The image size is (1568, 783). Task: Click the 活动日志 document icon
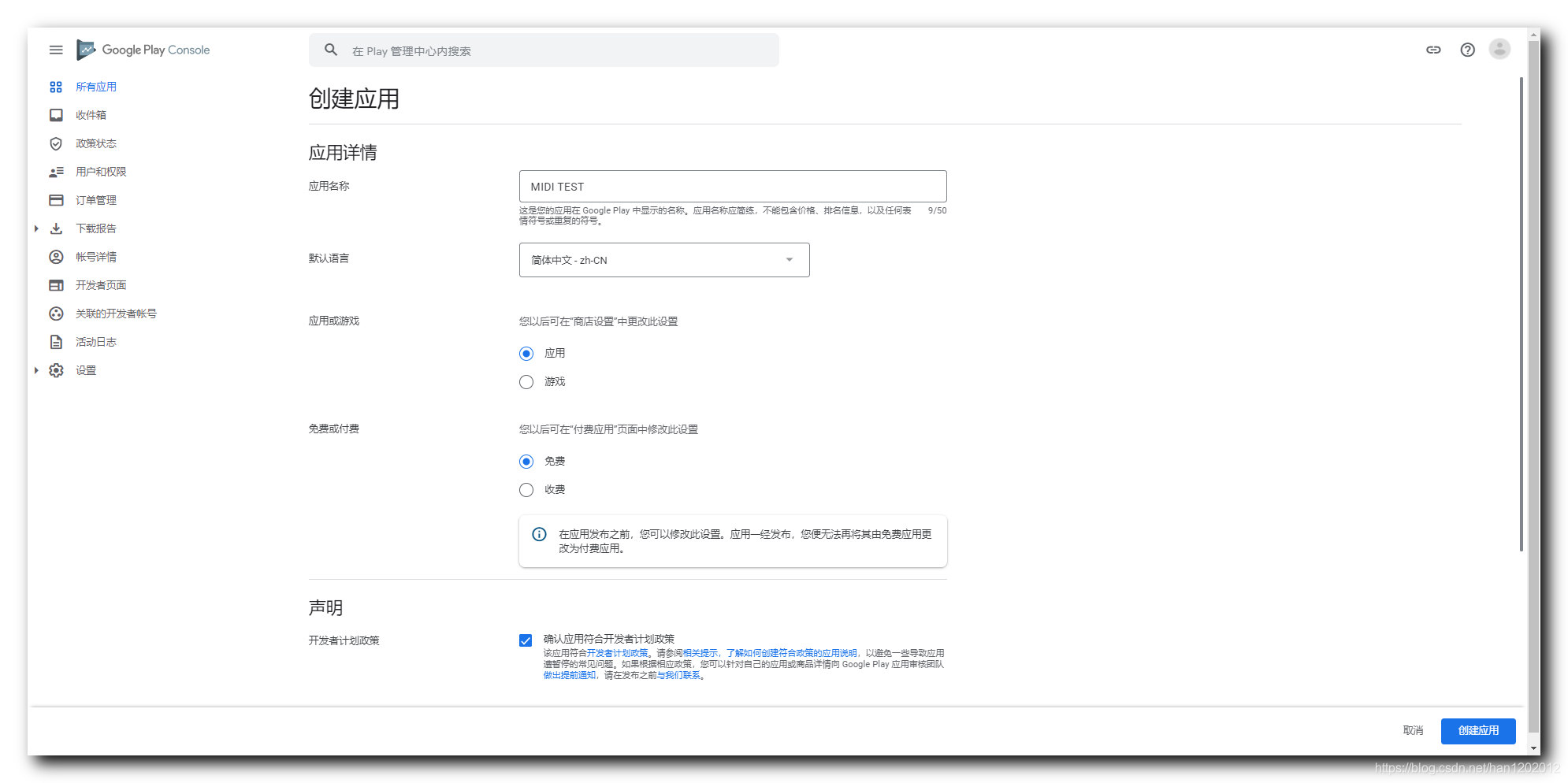[x=56, y=342]
